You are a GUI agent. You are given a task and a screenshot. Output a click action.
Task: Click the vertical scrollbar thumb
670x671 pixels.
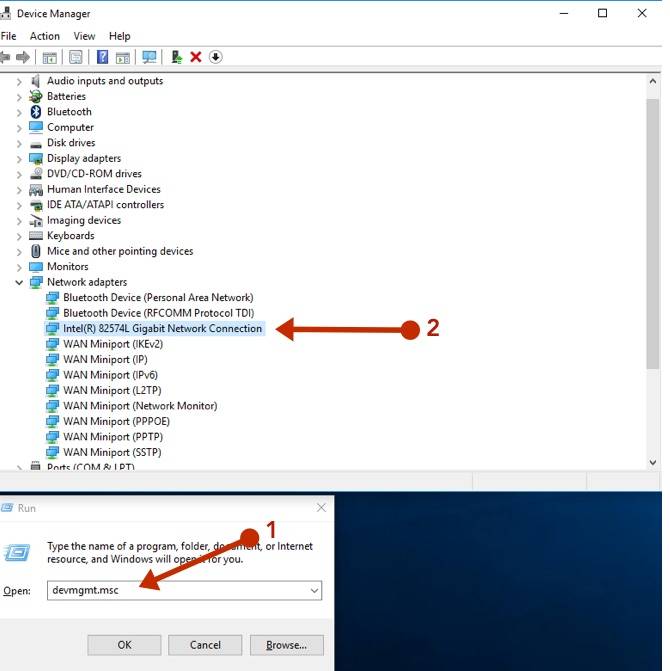pos(652,234)
